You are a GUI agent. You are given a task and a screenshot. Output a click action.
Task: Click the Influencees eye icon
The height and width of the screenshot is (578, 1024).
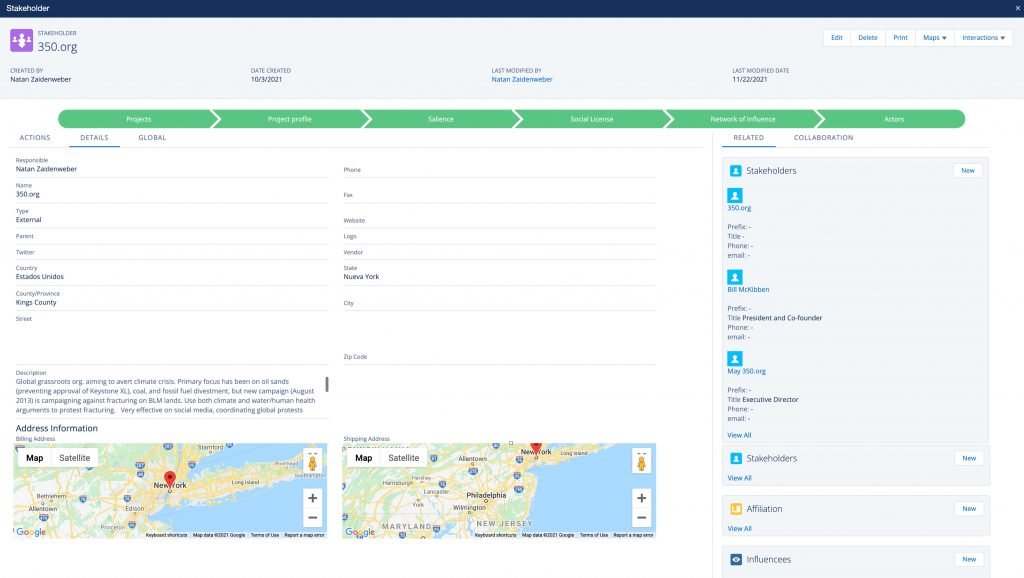click(x=736, y=560)
